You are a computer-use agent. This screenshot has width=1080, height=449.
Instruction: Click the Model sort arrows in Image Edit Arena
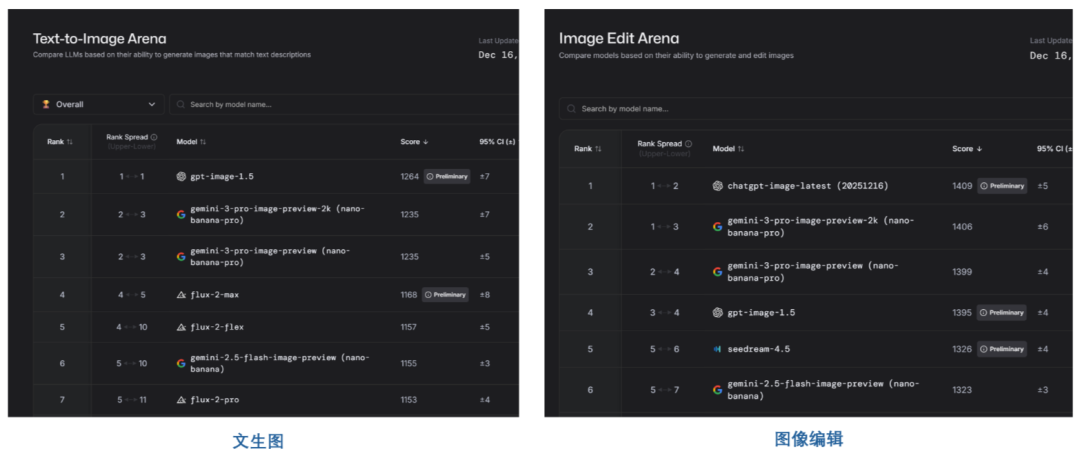740,149
